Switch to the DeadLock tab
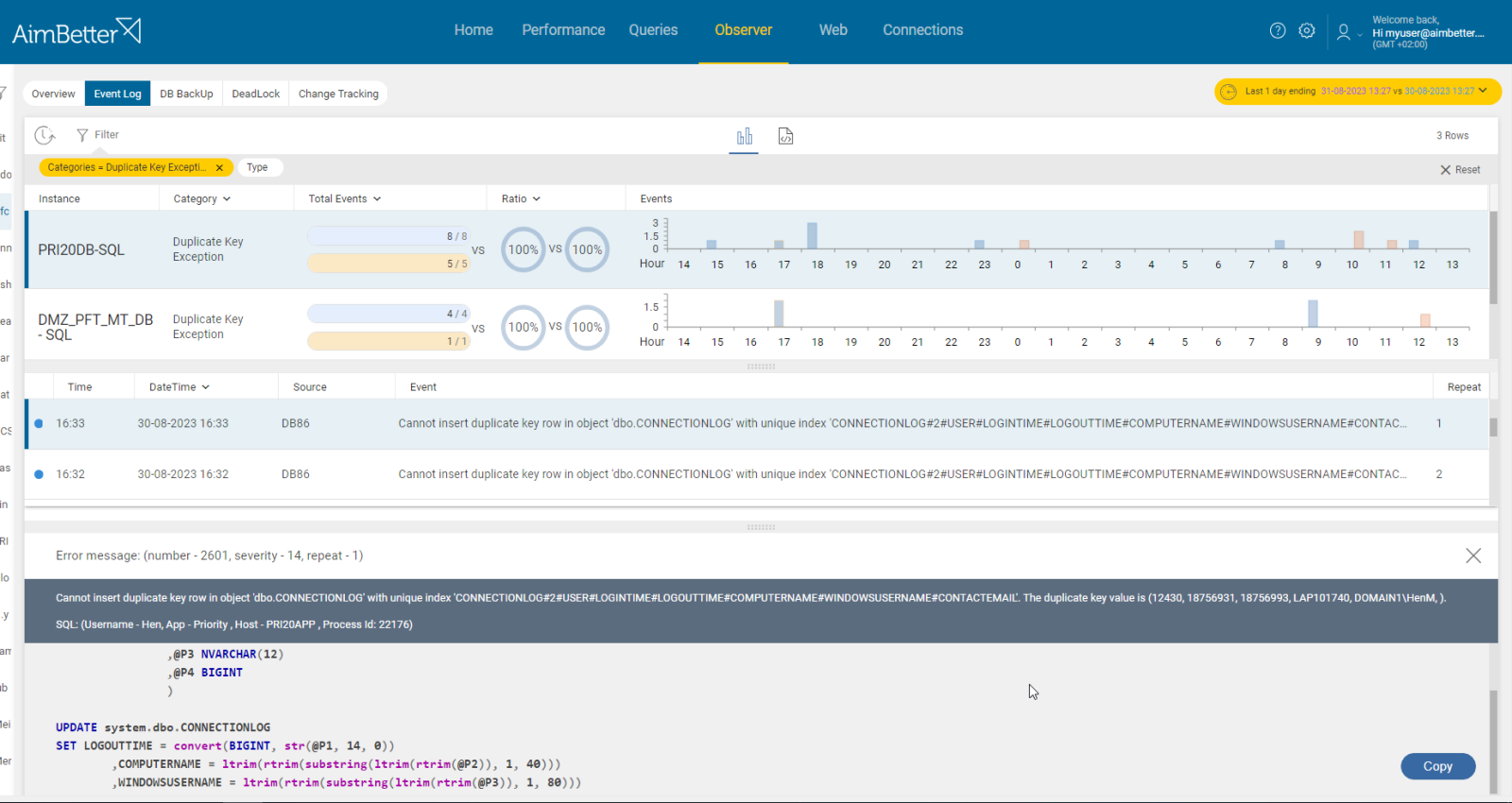This screenshot has height=803, width=1512. coord(256,94)
